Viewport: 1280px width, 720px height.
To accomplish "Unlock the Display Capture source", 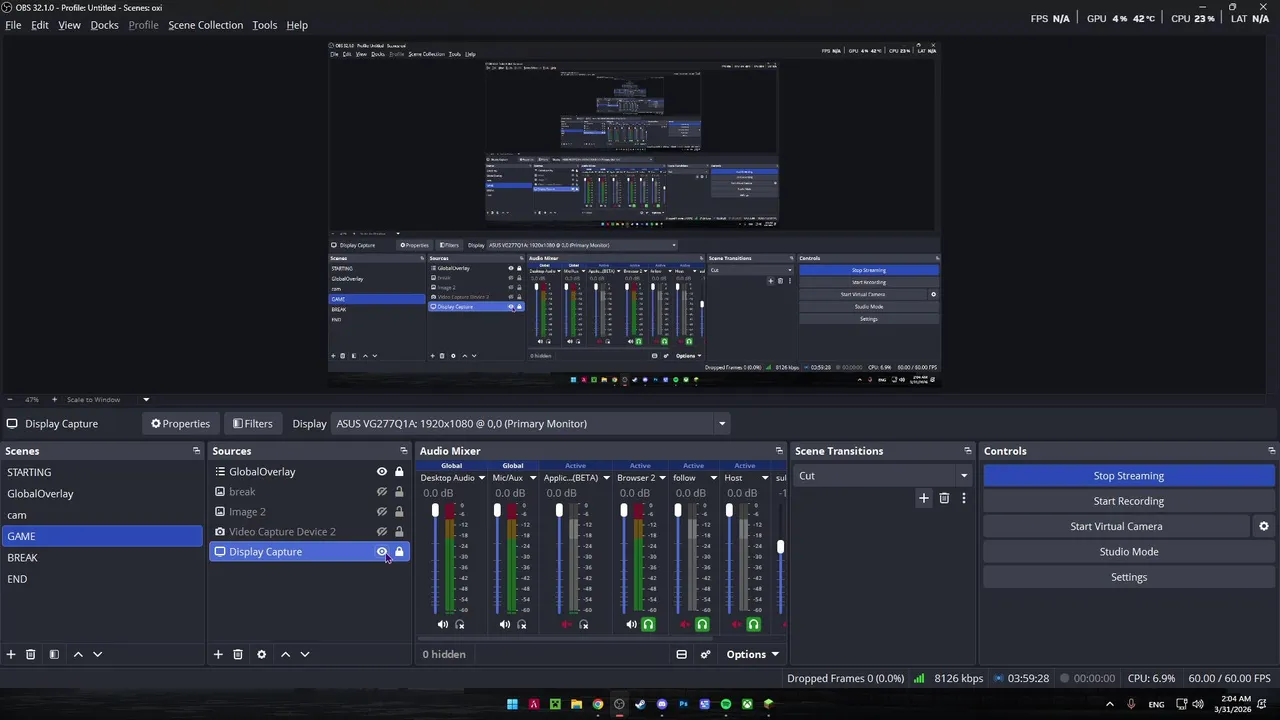I will 399,552.
